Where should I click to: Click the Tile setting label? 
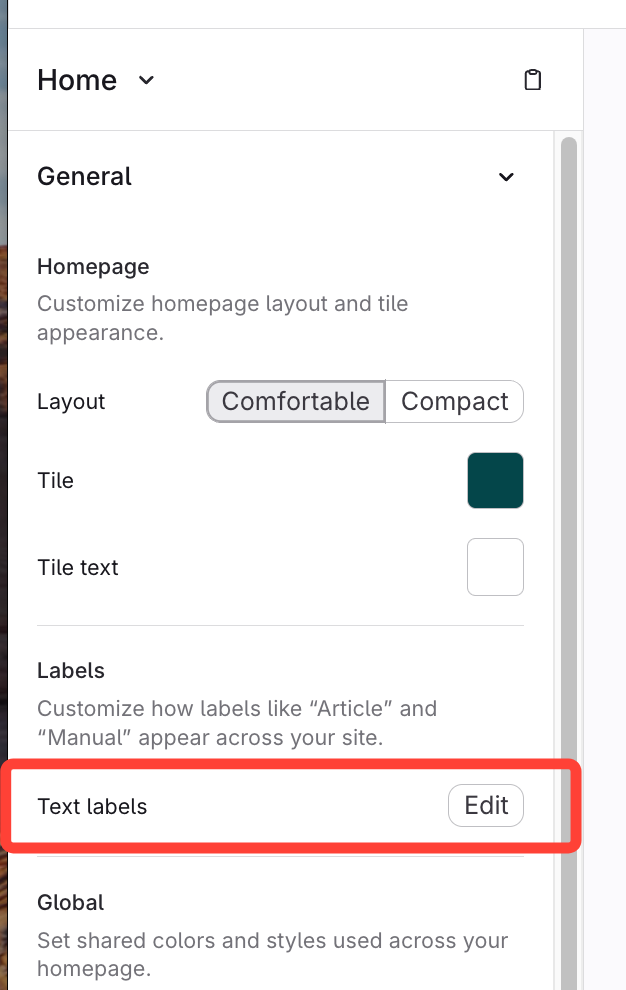pyautogui.click(x=56, y=481)
